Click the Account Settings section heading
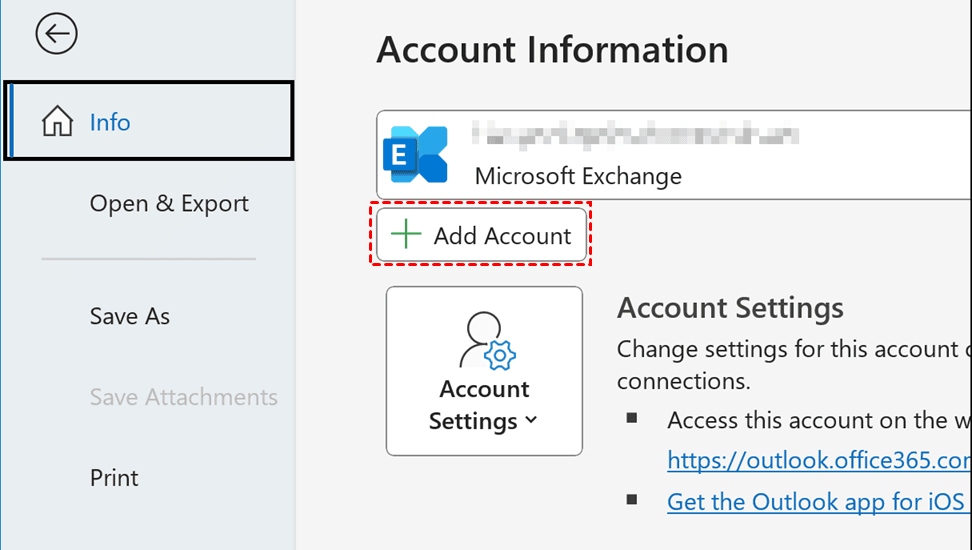This screenshot has width=972, height=550. pos(730,308)
